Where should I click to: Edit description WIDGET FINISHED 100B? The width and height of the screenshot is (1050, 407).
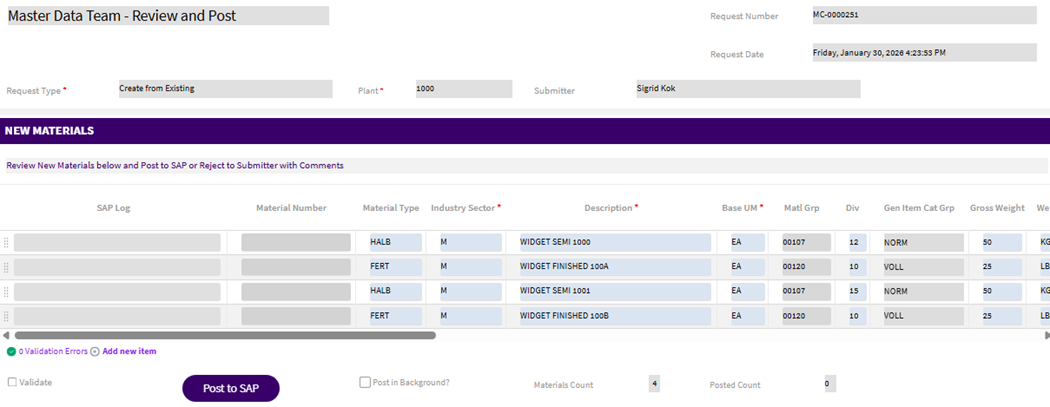click(615, 316)
